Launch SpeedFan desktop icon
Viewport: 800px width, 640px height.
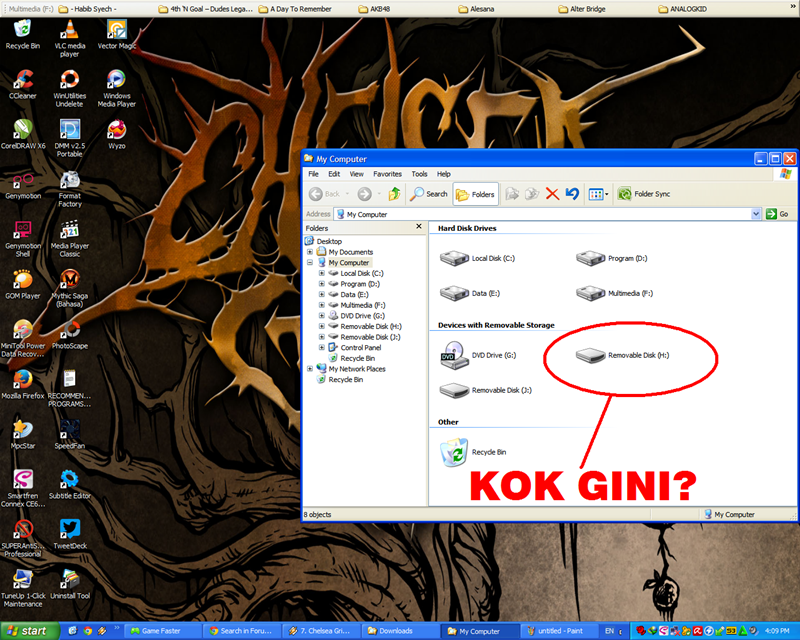click(69, 434)
